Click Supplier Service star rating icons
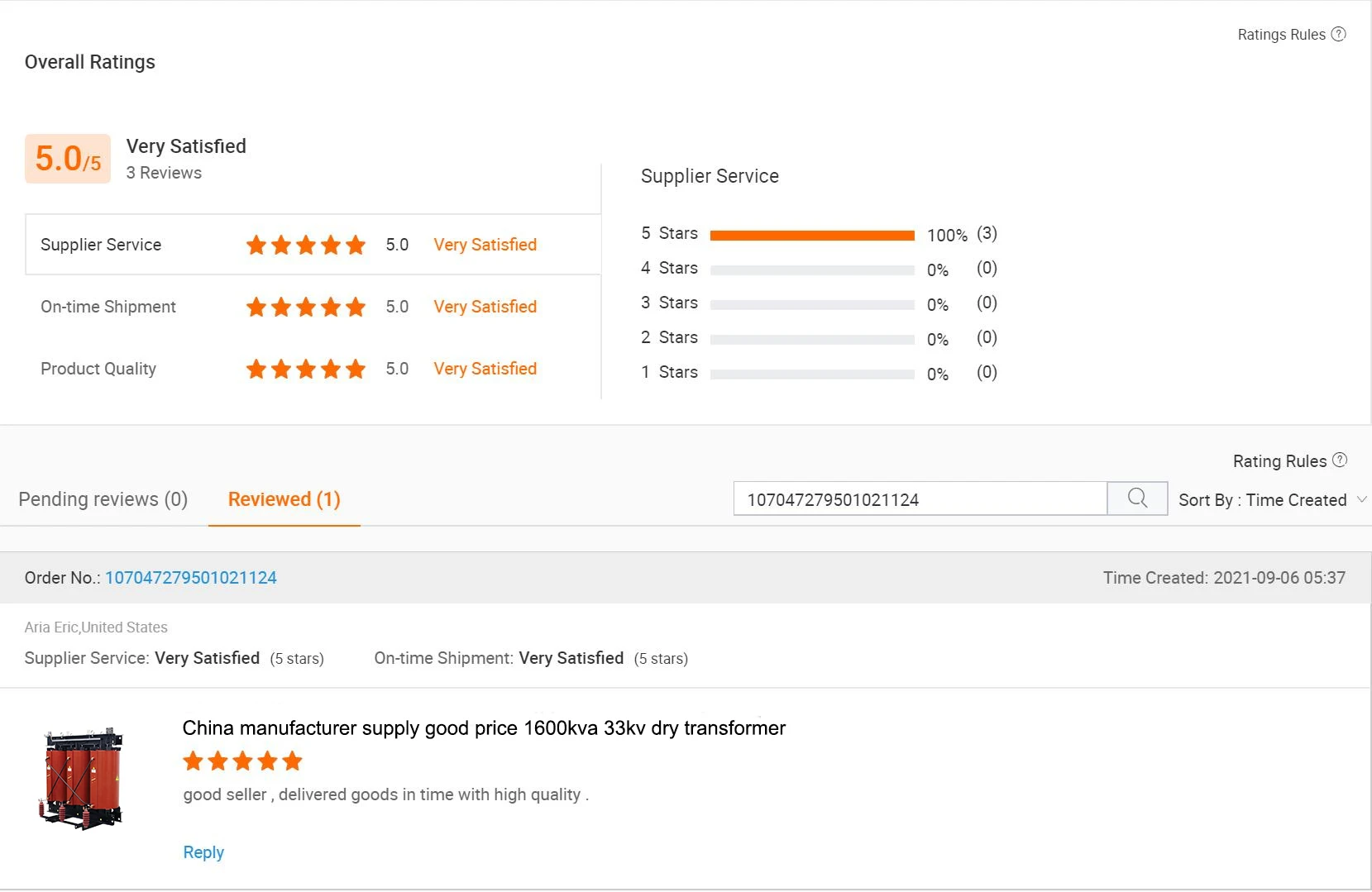The image size is (1372, 892). coord(305,245)
